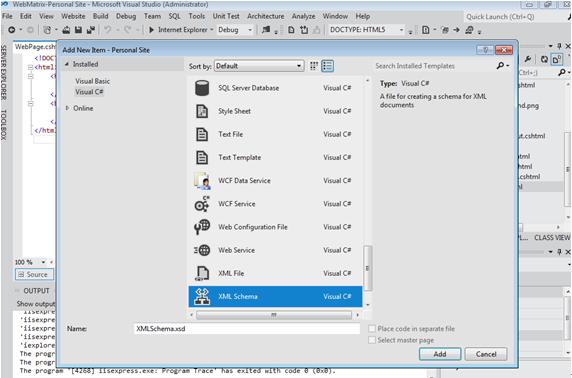This screenshot has height=378, width=572.
Task: Click the Open File toolbar icon
Action: [x=66, y=30]
